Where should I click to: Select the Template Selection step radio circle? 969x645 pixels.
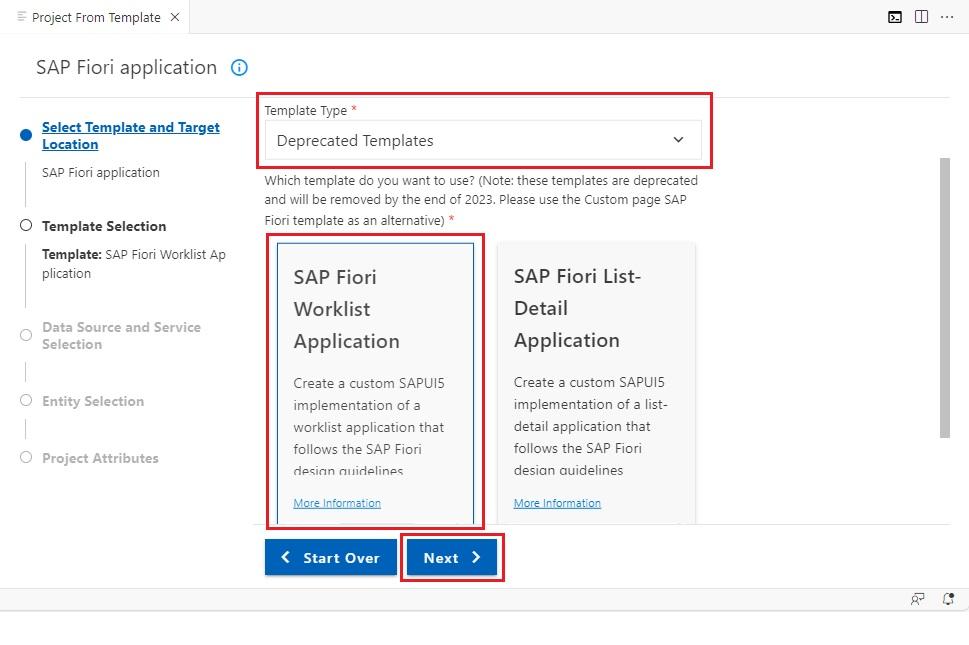(x=26, y=226)
